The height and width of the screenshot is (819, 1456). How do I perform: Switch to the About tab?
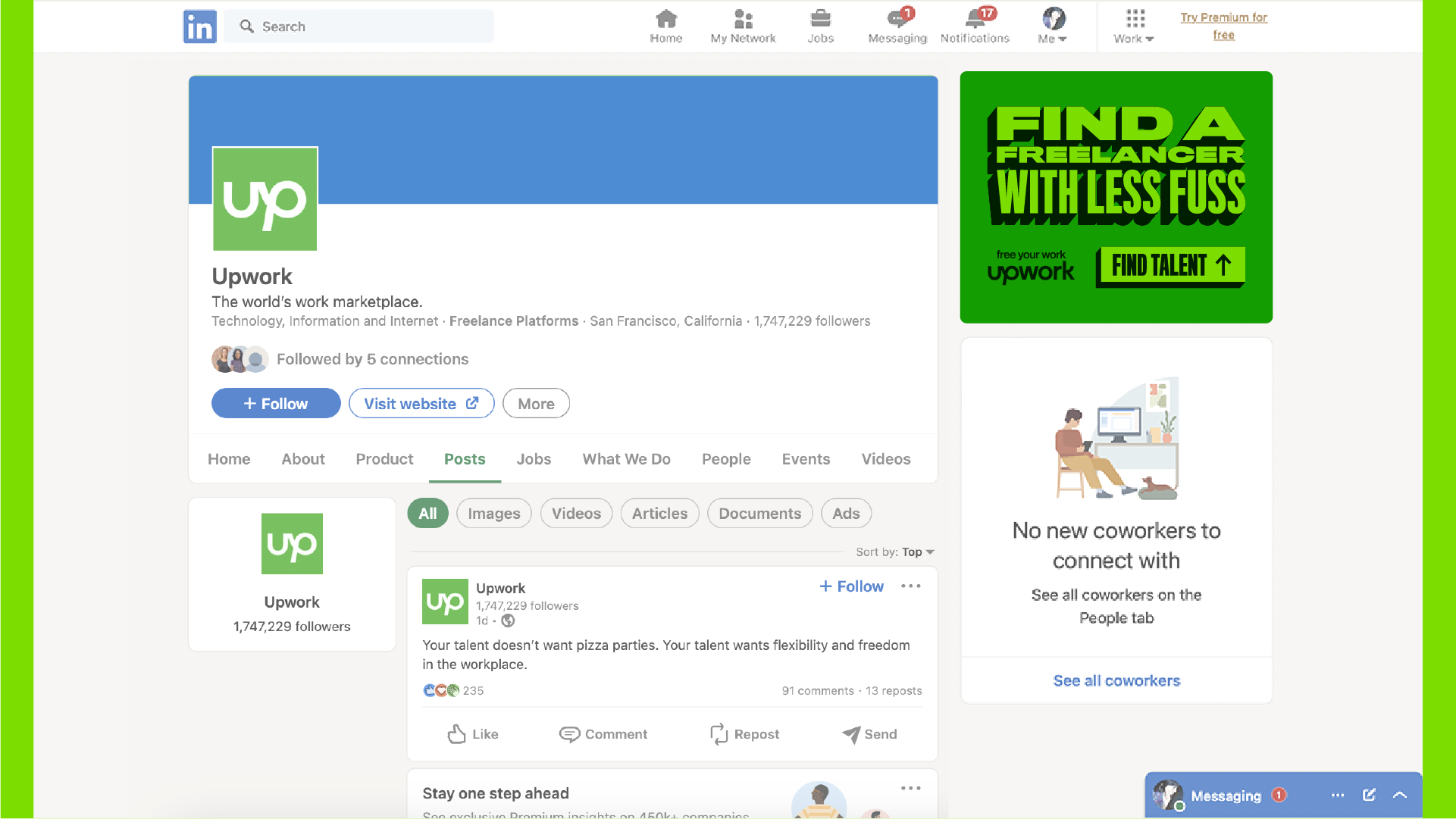point(303,459)
